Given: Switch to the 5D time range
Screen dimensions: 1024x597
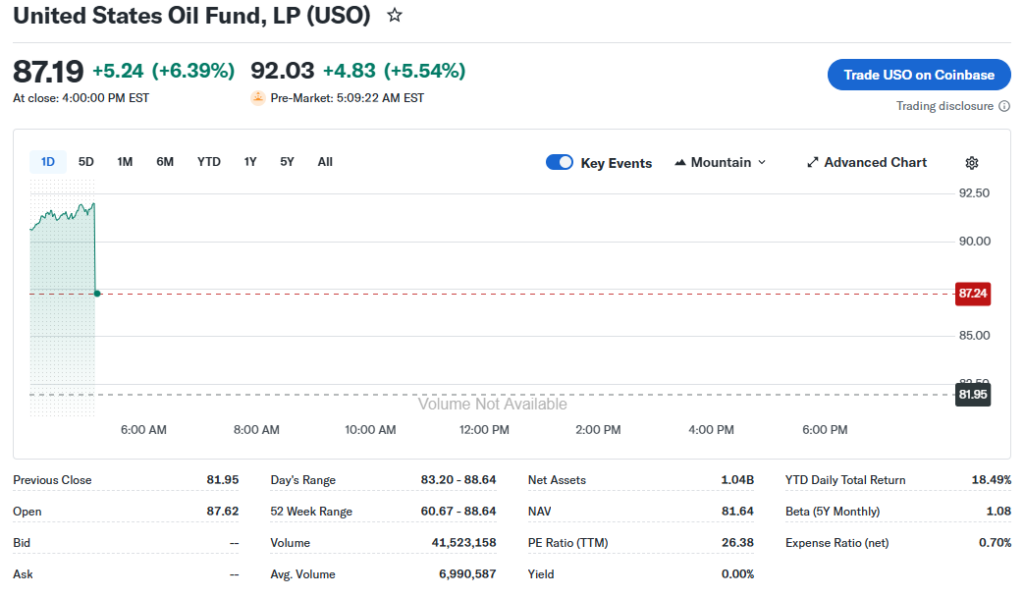Looking at the screenshot, I should (x=86, y=162).
